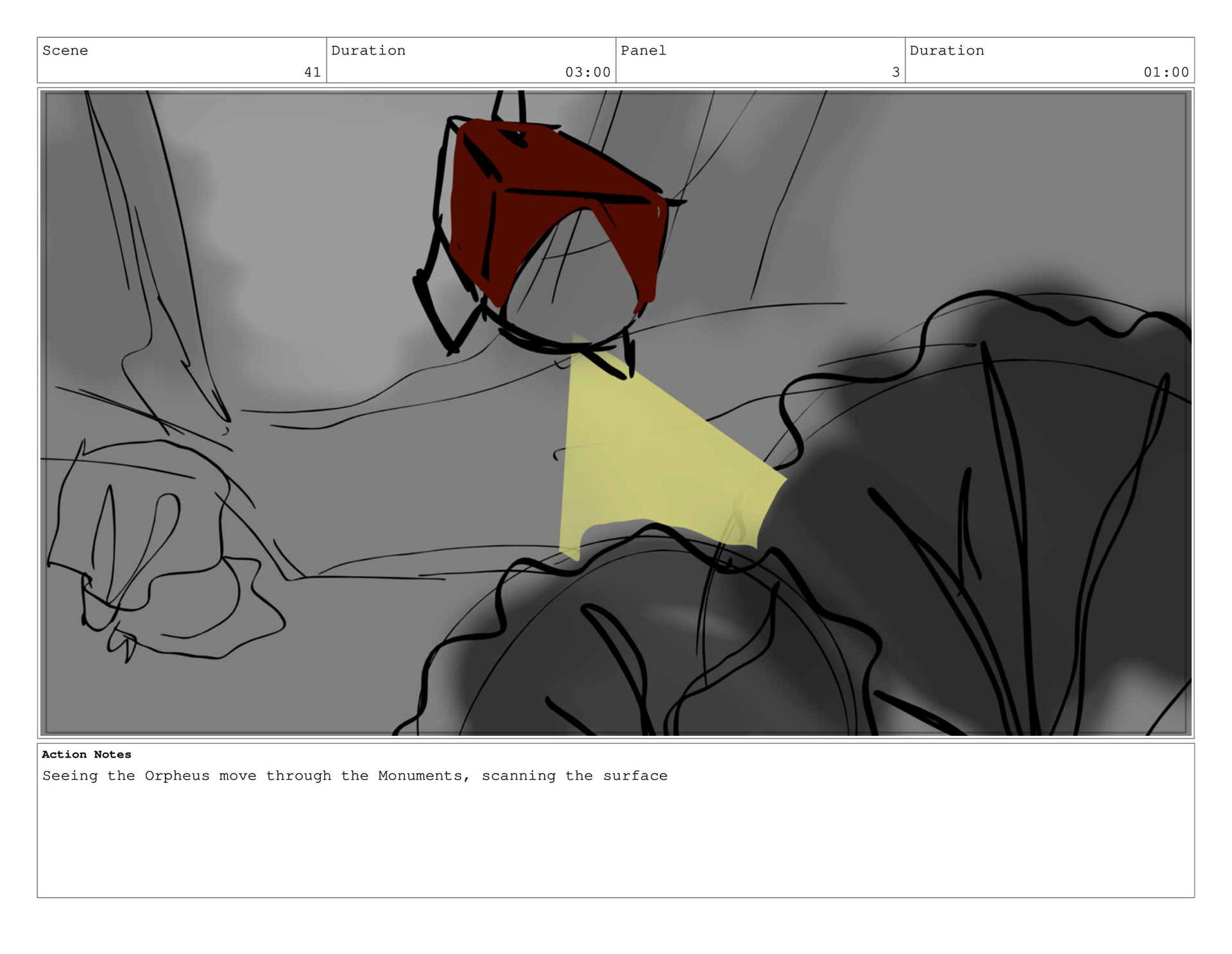Click the Duration label beside Panel
Viewport: 1232px width, 954px height.
(946, 51)
